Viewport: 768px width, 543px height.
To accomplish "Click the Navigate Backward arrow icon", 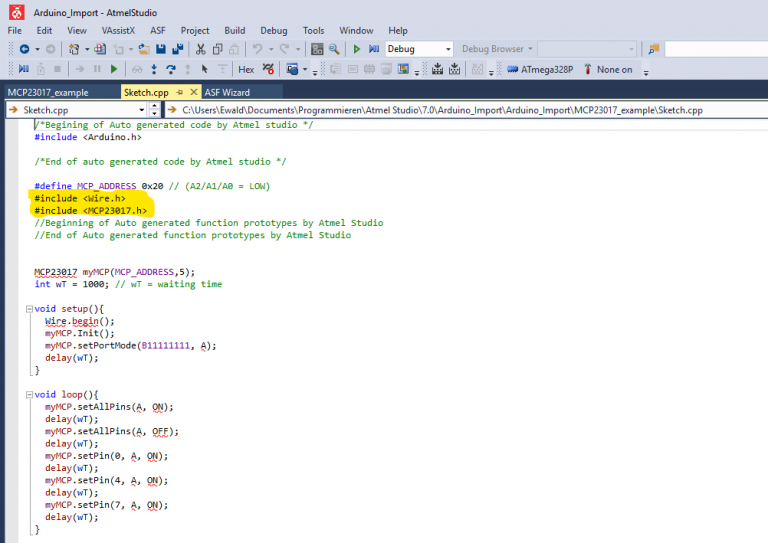I will 24,49.
